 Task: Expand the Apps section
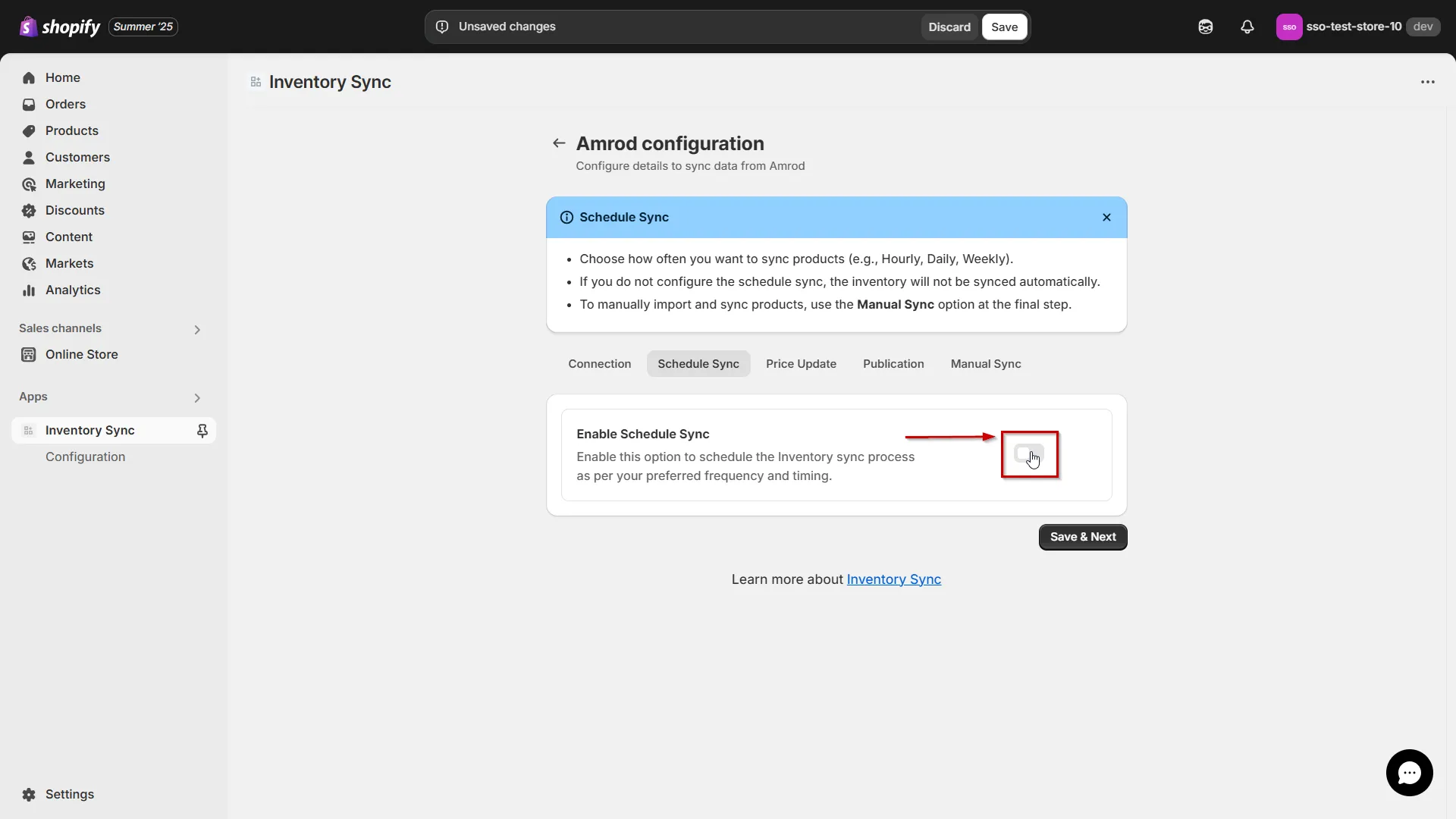tap(196, 397)
